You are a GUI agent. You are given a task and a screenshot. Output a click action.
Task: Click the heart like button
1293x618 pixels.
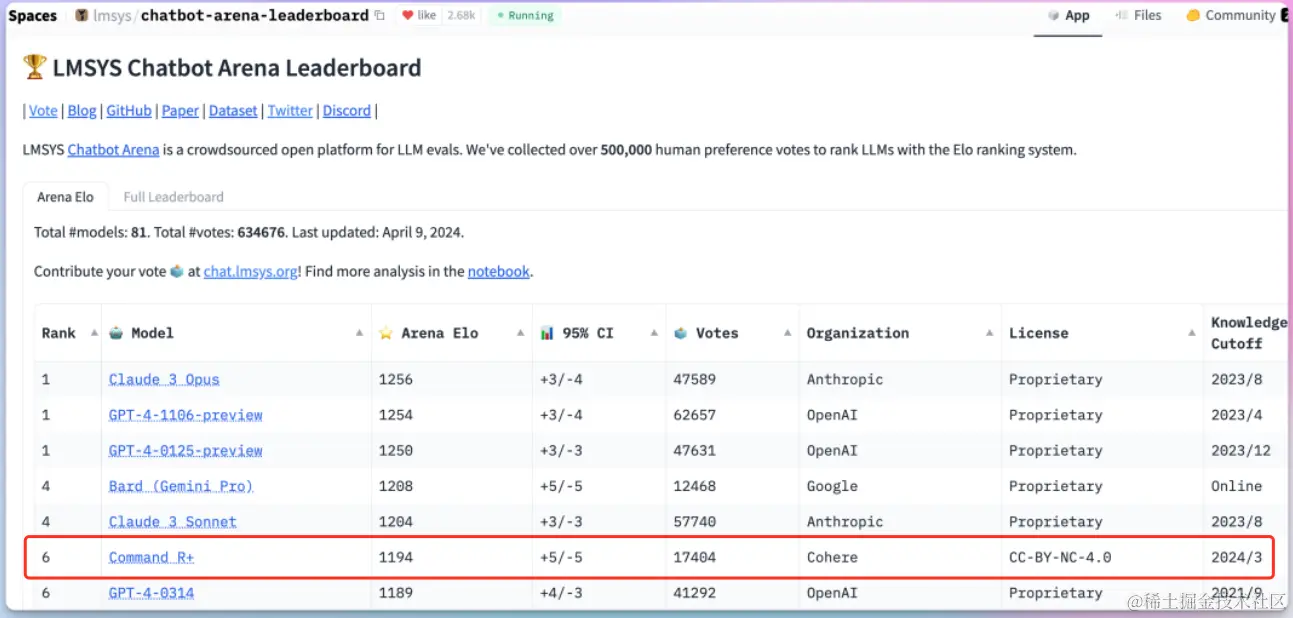pos(418,16)
